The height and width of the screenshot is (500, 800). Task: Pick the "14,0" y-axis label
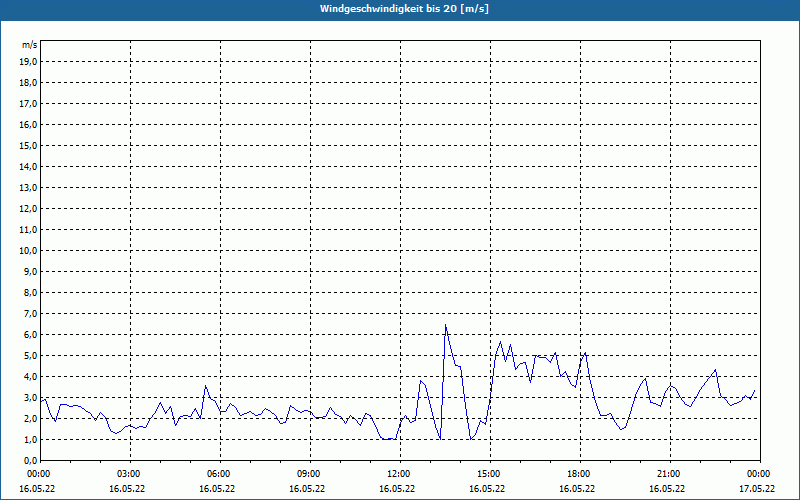[x=28, y=166]
